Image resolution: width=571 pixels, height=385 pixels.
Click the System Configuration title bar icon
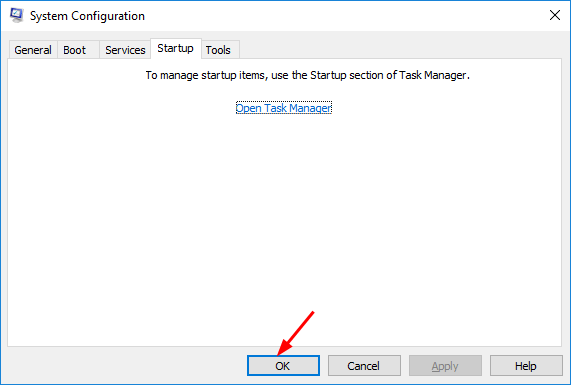tap(16, 15)
